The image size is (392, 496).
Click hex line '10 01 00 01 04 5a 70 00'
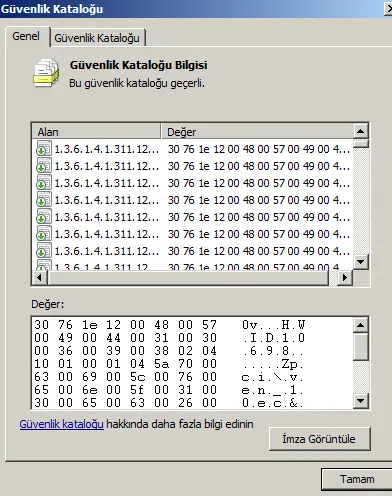tap(126, 364)
